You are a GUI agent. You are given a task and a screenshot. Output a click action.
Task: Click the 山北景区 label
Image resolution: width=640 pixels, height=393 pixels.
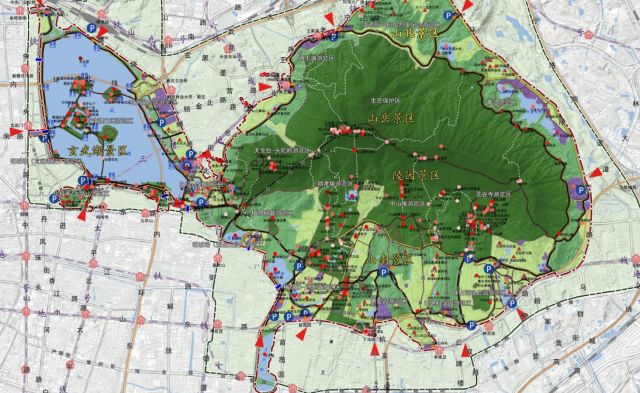pyautogui.click(x=415, y=33)
